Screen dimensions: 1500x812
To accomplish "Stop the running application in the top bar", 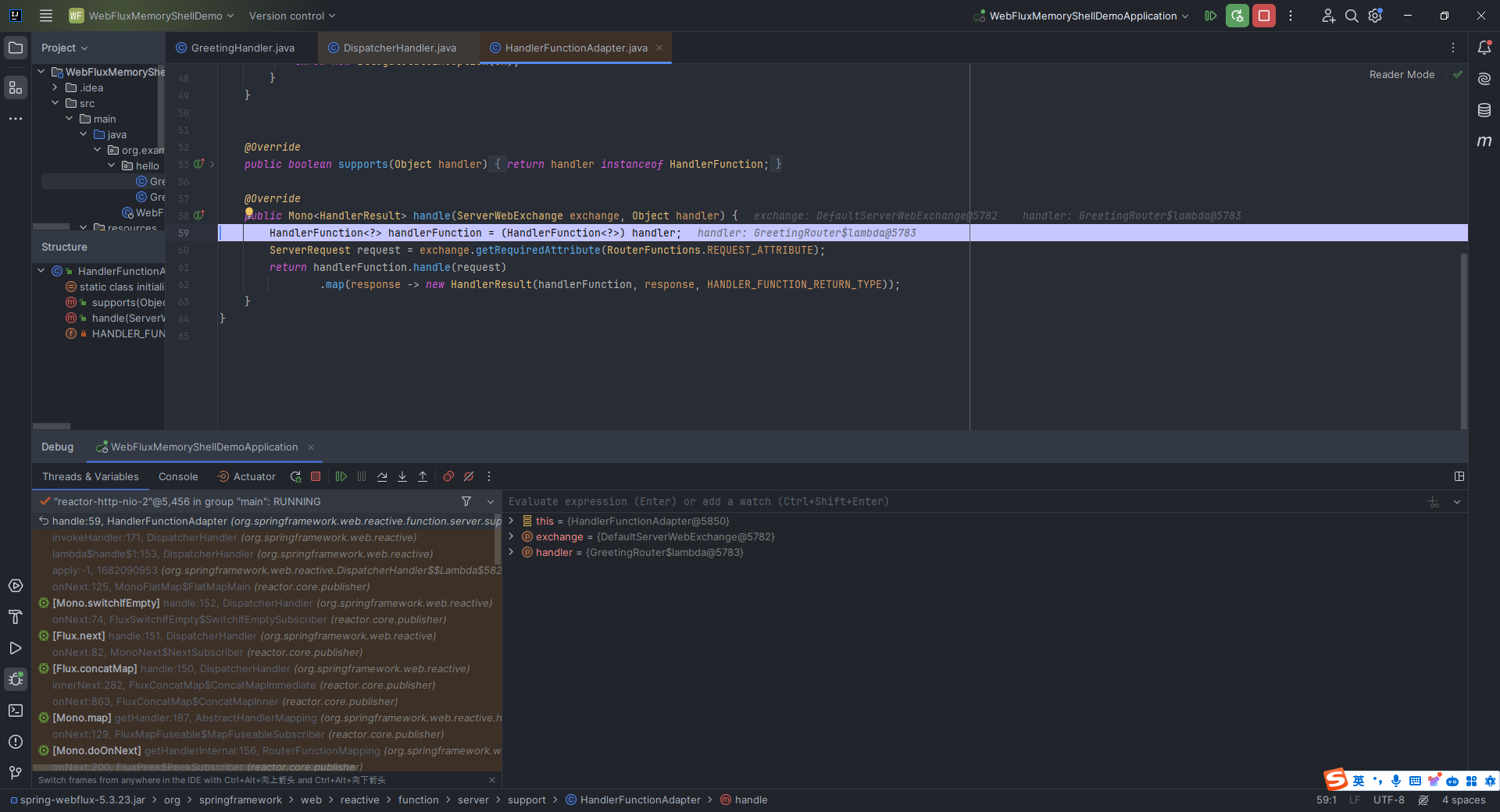I will click(x=1264, y=16).
